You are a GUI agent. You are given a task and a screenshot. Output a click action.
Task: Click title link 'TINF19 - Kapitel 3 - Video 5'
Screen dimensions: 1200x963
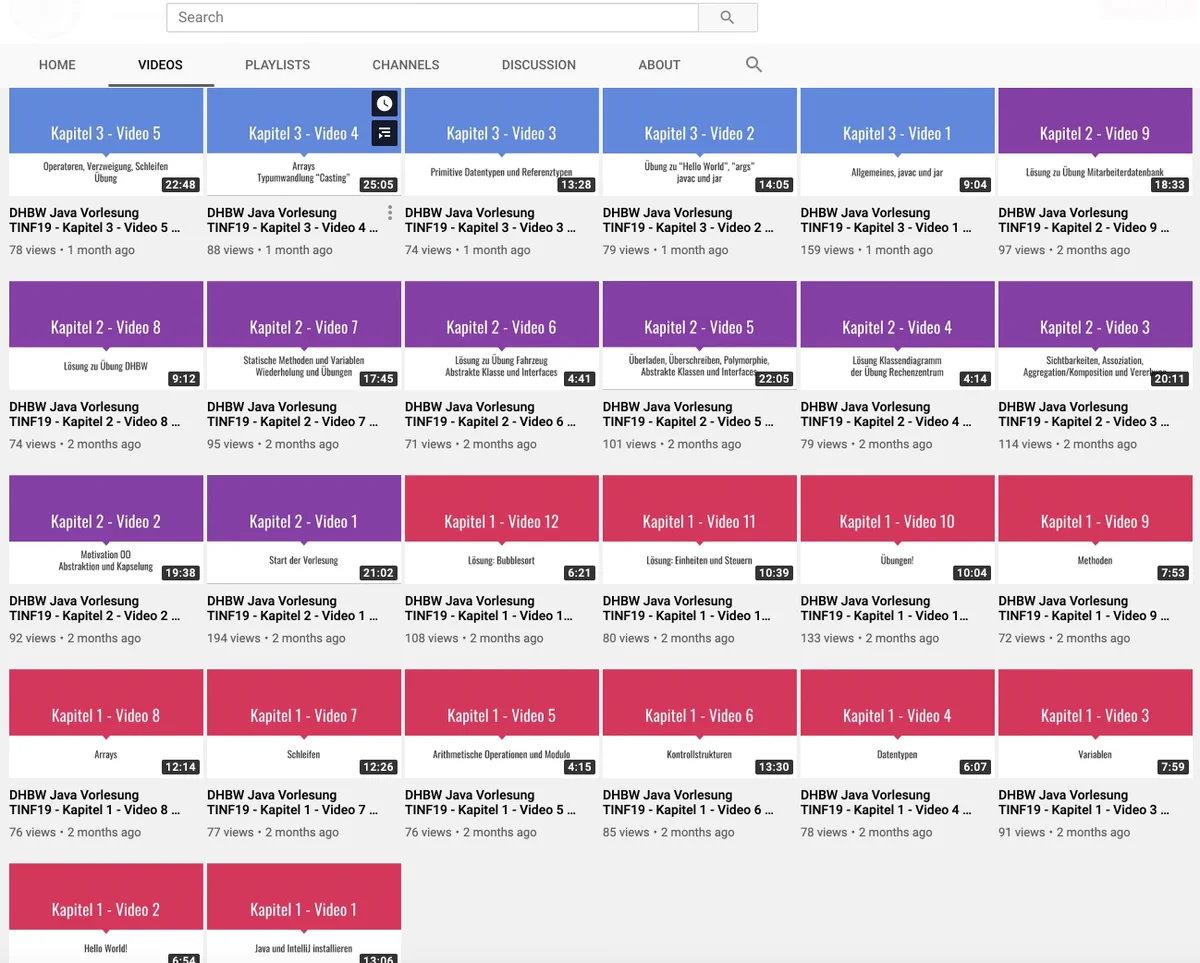pos(95,220)
